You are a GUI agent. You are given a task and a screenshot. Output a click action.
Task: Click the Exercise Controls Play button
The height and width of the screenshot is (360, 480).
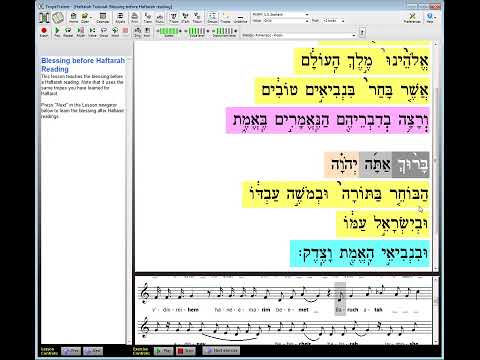tap(163, 351)
